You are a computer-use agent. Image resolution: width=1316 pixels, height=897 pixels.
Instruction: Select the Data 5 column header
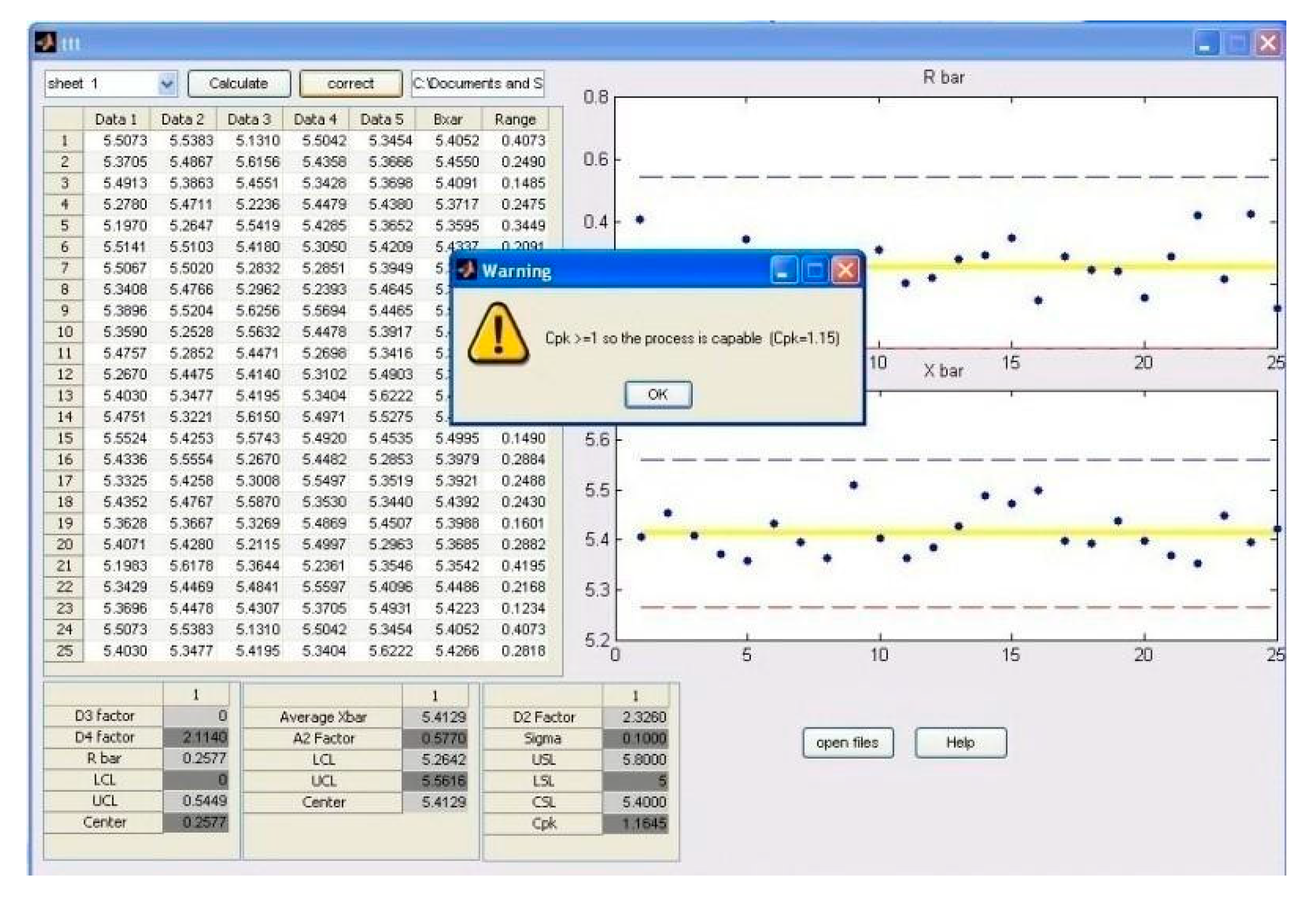click(x=382, y=119)
